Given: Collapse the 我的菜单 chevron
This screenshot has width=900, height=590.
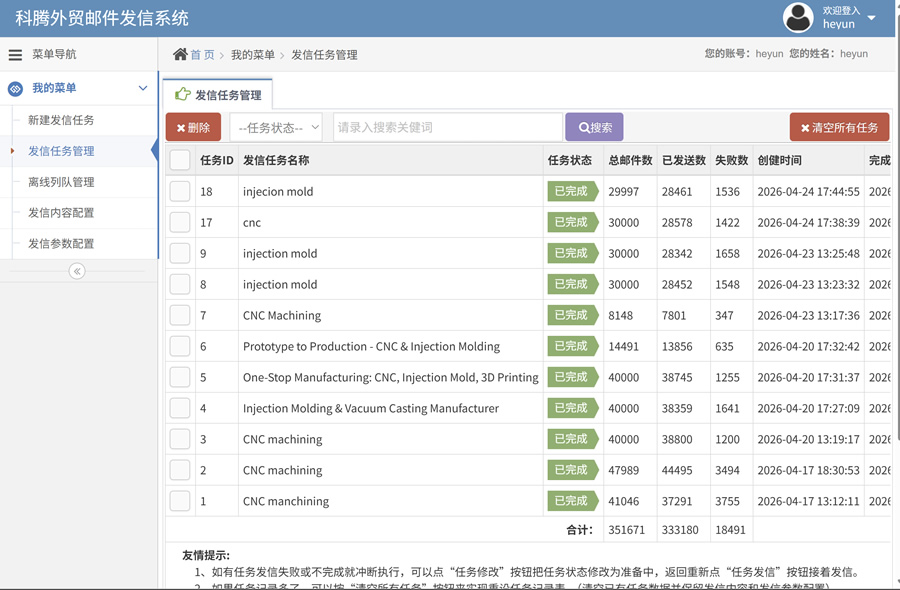Looking at the screenshot, I should [143, 89].
